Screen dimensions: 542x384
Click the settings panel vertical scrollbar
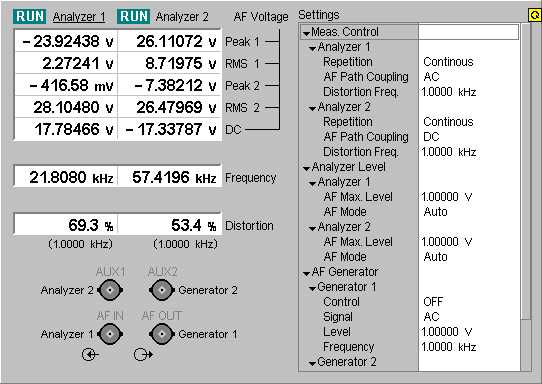point(526,197)
